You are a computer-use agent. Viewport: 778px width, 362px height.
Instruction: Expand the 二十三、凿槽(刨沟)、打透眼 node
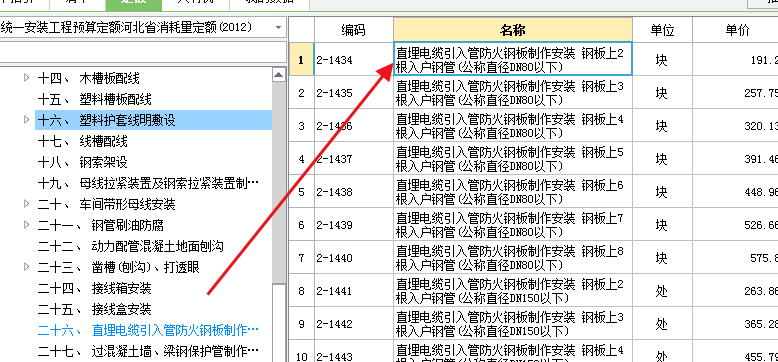coord(27,267)
